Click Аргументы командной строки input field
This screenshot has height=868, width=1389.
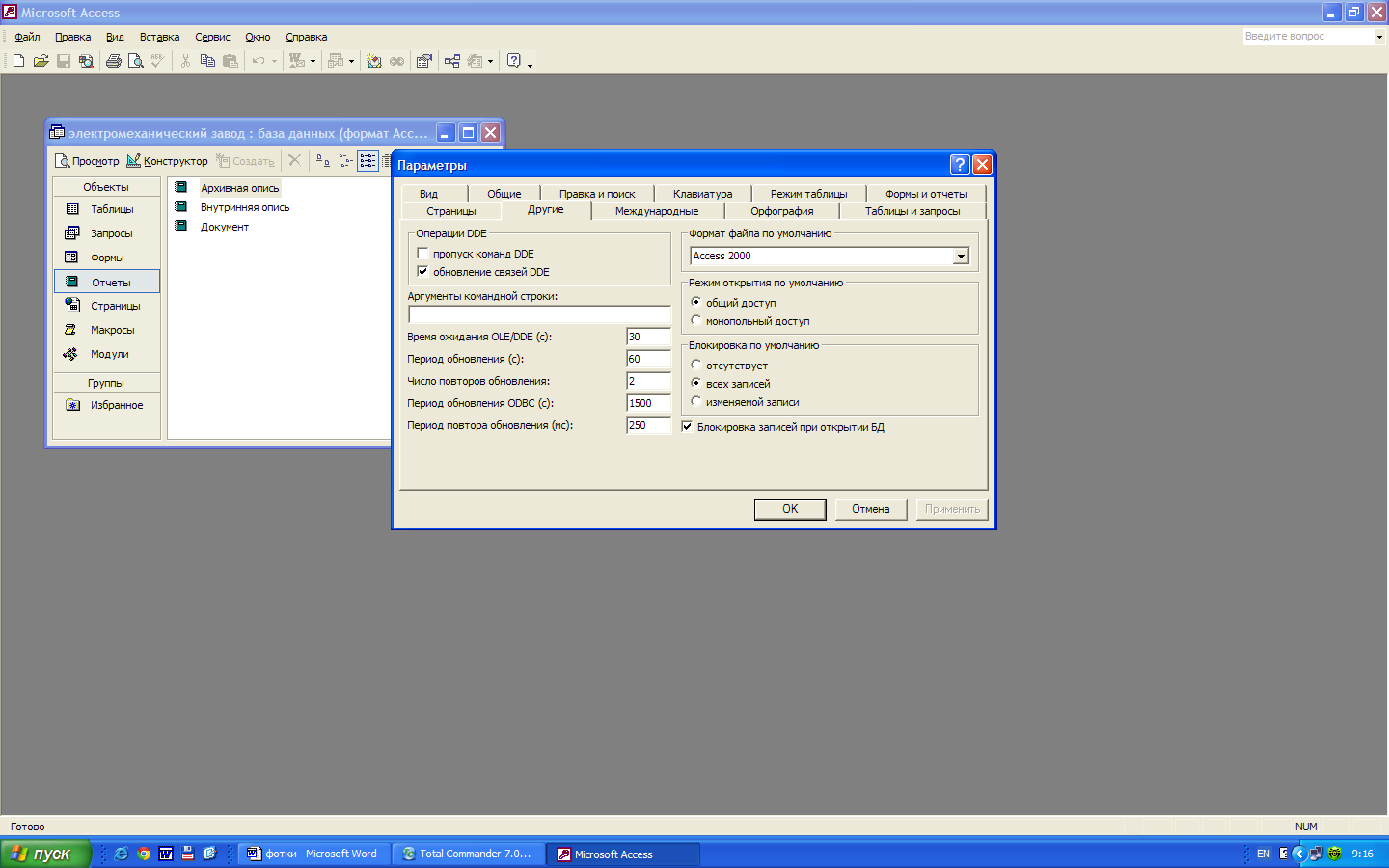[539, 314]
